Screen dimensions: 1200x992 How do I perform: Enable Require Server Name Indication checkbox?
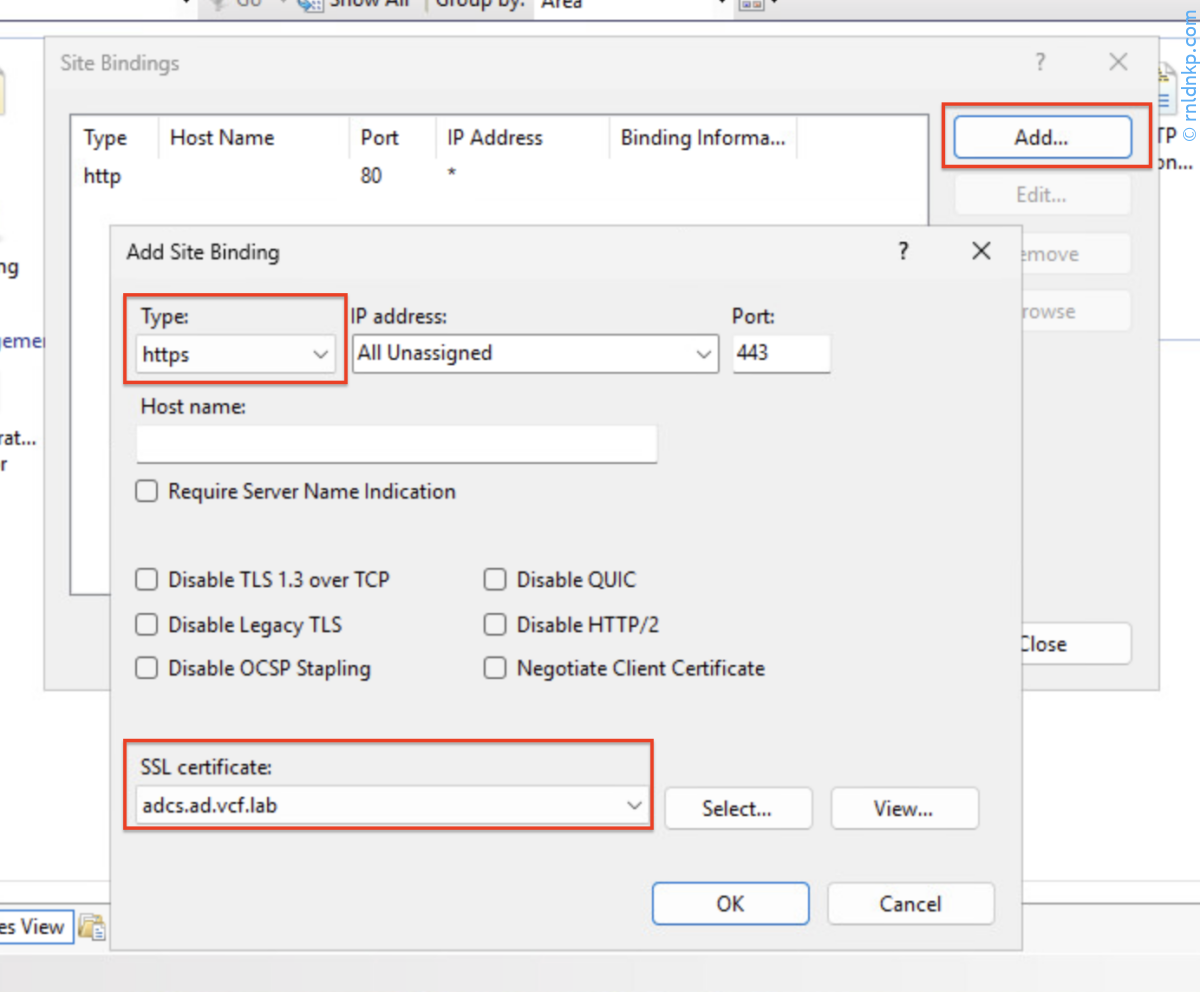coord(147,492)
